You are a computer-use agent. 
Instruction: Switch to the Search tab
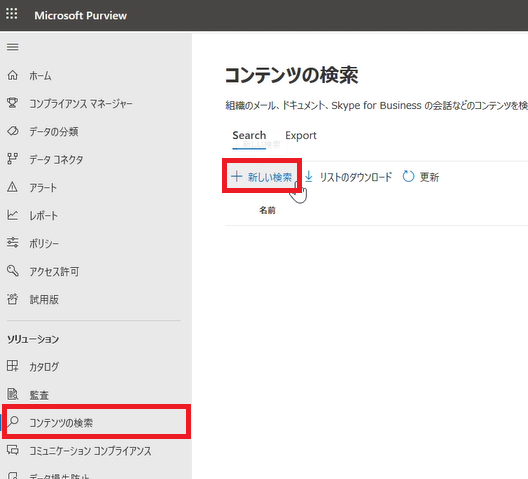[249, 135]
